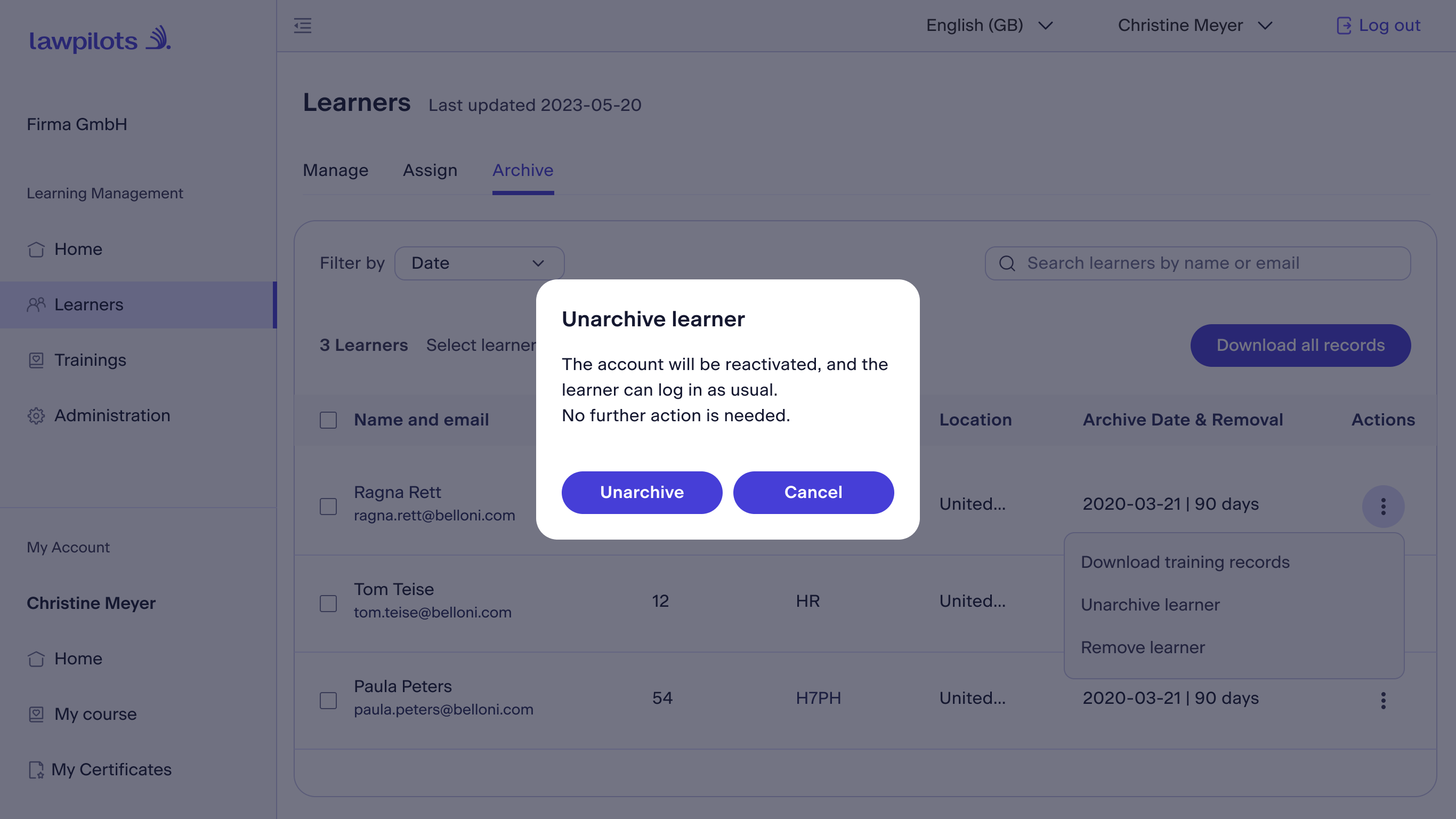Click paula.peters@belloni.com email

pyautogui.click(x=443, y=710)
